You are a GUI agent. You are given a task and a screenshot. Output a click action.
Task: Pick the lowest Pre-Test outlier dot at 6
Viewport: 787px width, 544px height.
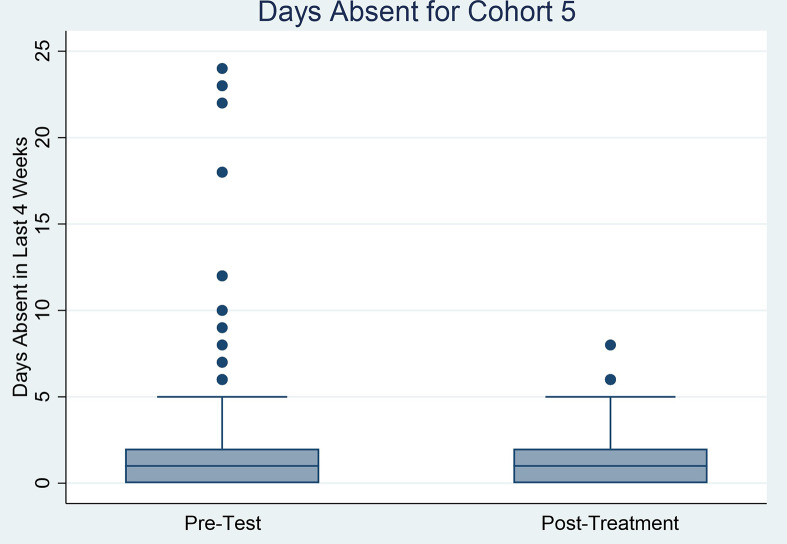[x=222, y=379]
